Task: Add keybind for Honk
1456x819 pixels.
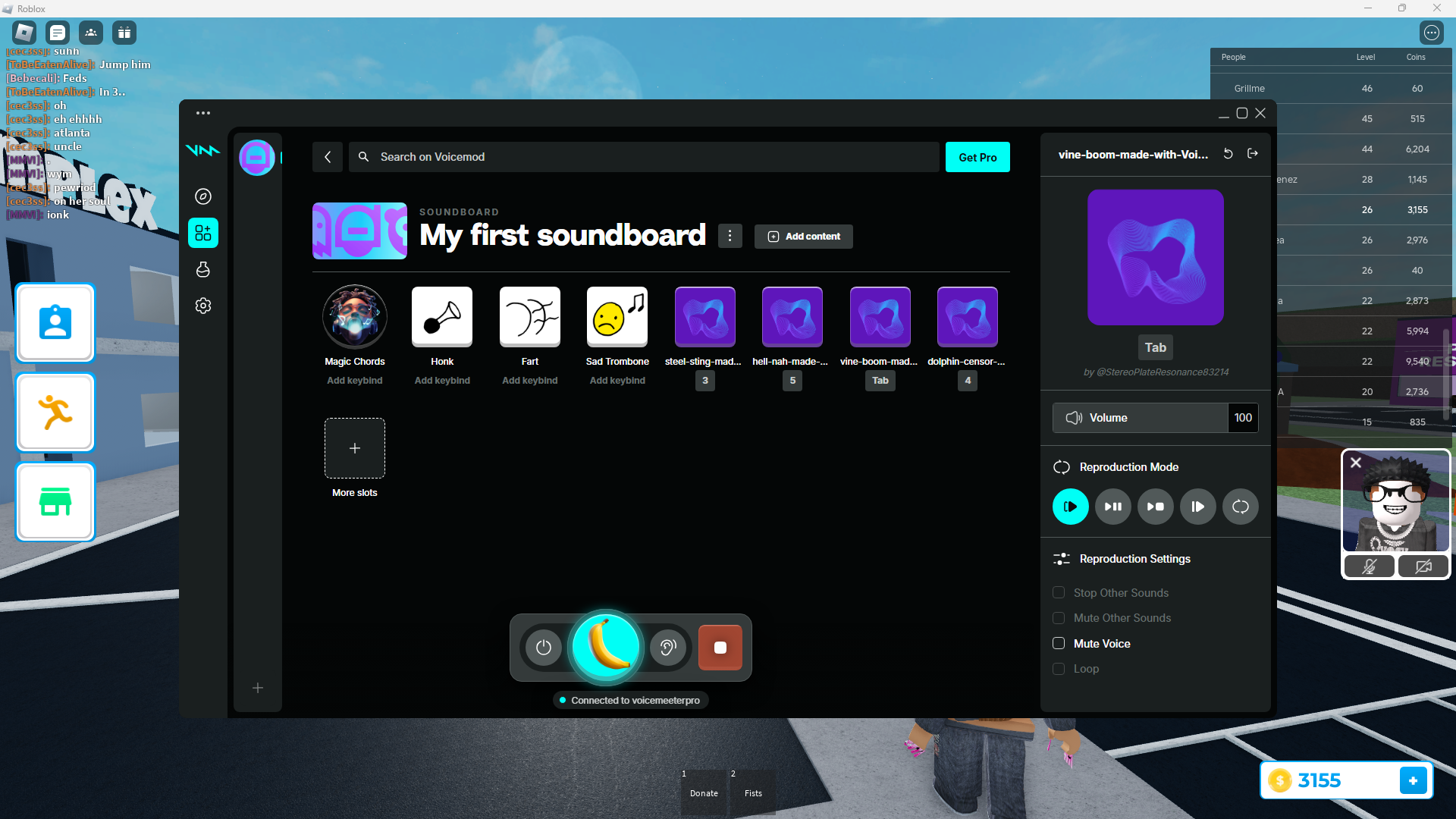Action: click(442, 381)
